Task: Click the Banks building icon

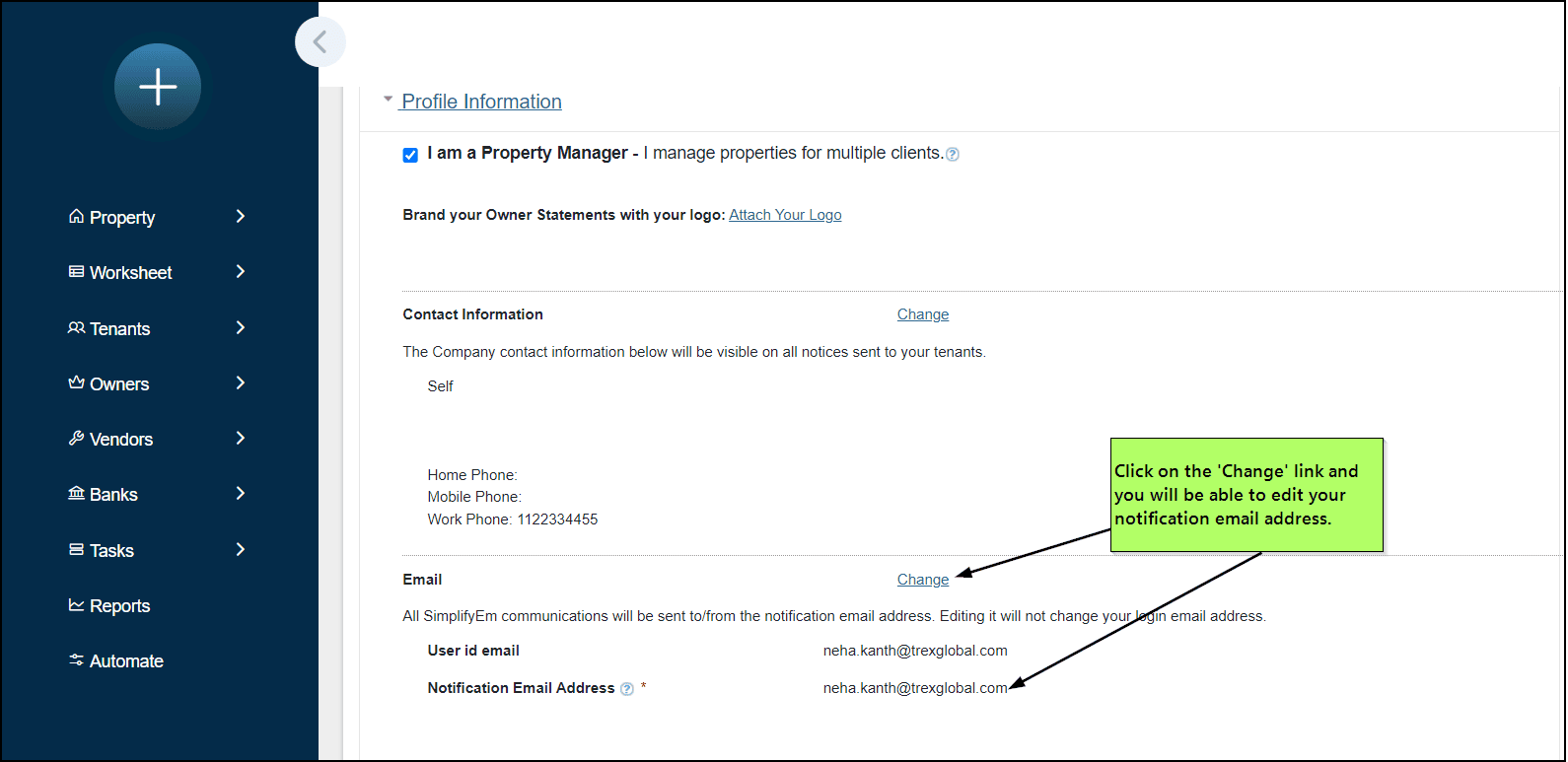Action: pos(76,494)
